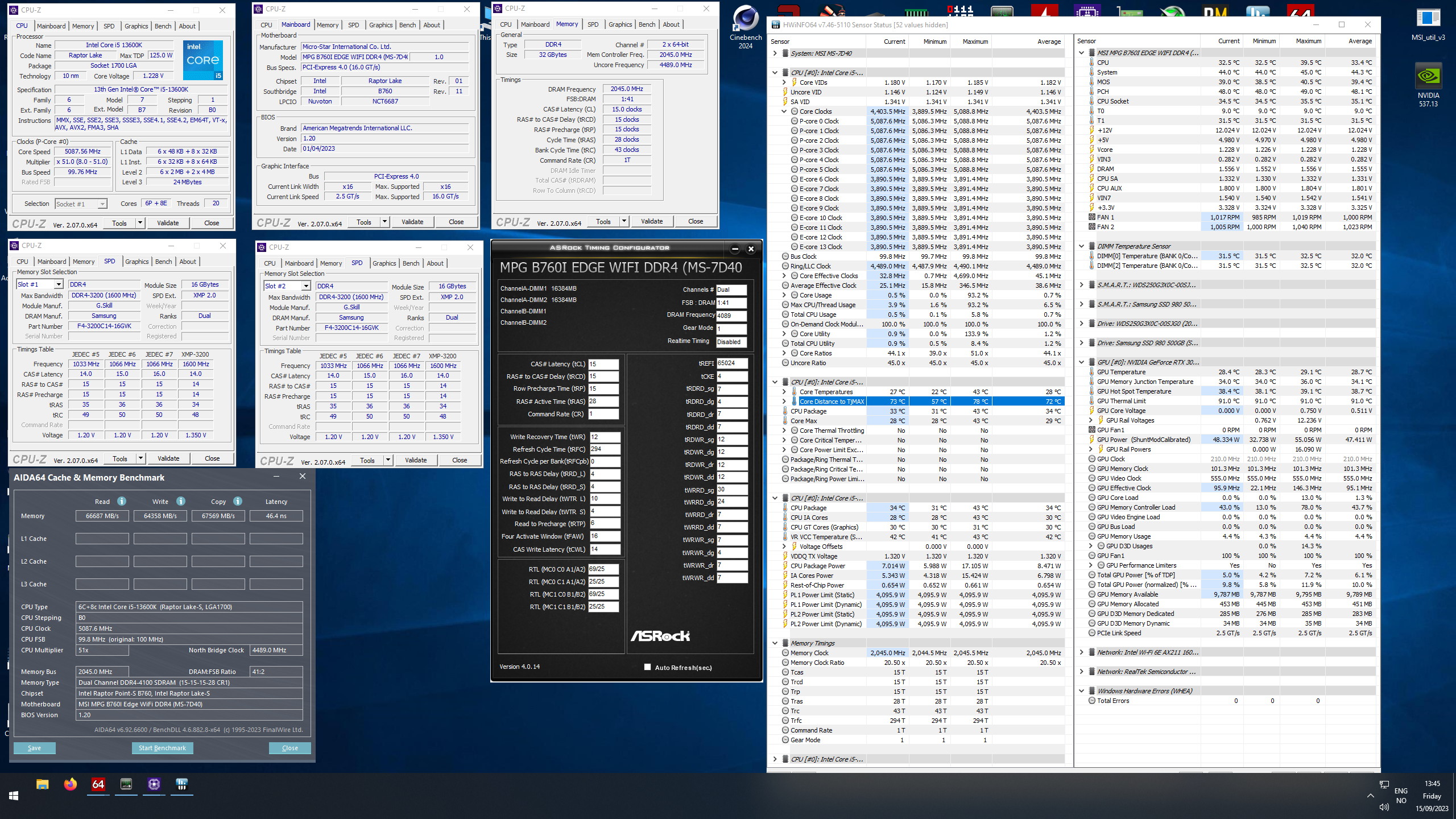Expand S.M.A.R.T.: Samsung SSD 980 group
Image resolution: width=1456 pixels, height=819 pixels.
pos(1081,304)
